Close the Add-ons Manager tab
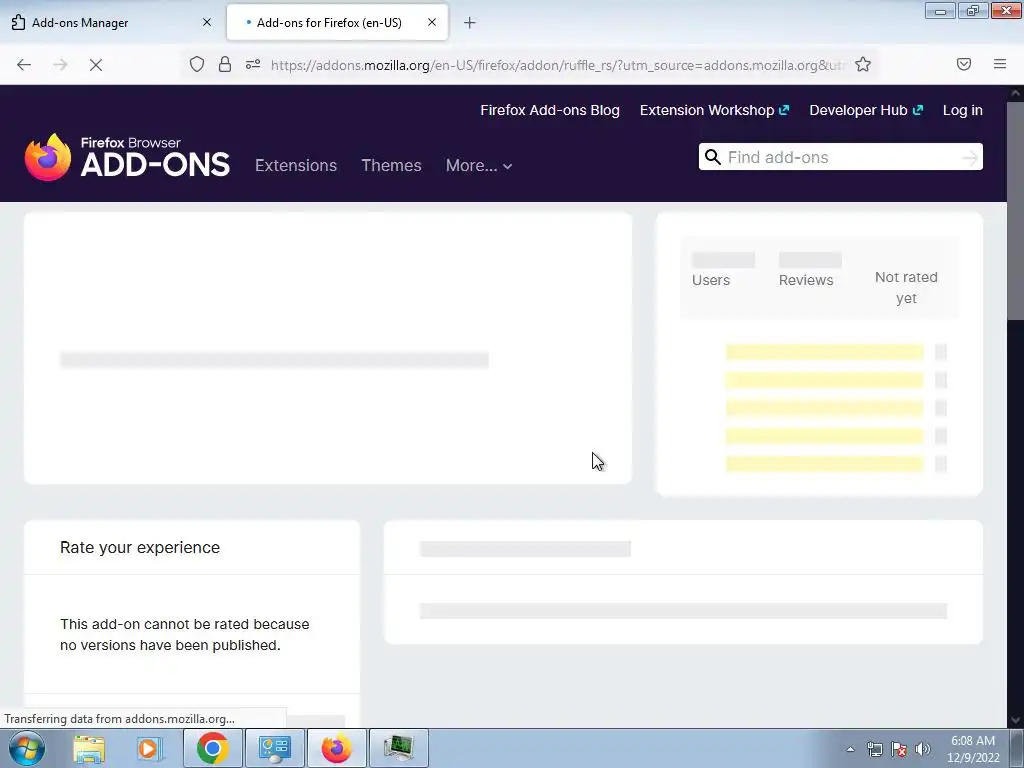1024x768 pixels. pos(207,22)
